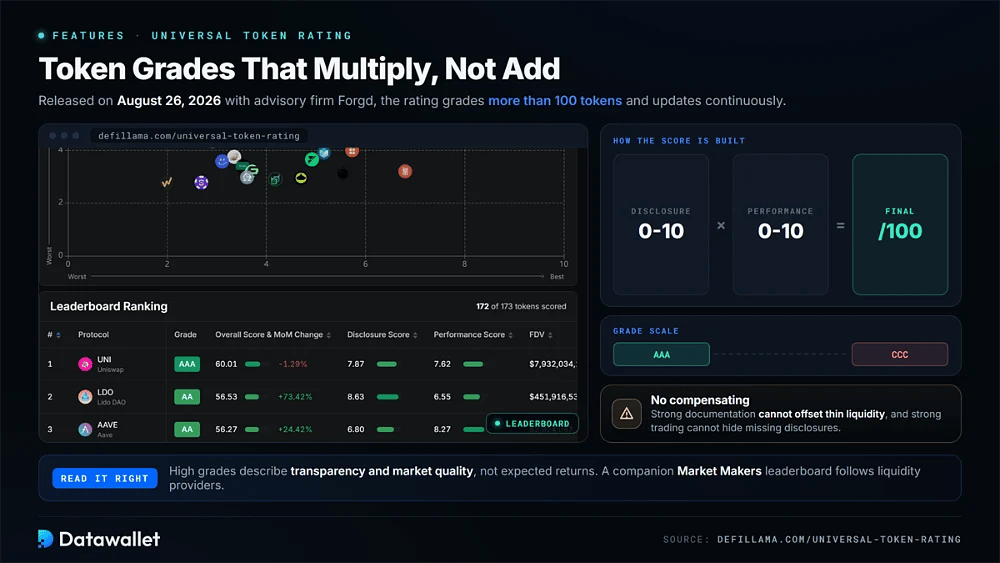Click the Datawallet logo icon
Viewport: 1000px width, 563px height.
tap(45, 539)
